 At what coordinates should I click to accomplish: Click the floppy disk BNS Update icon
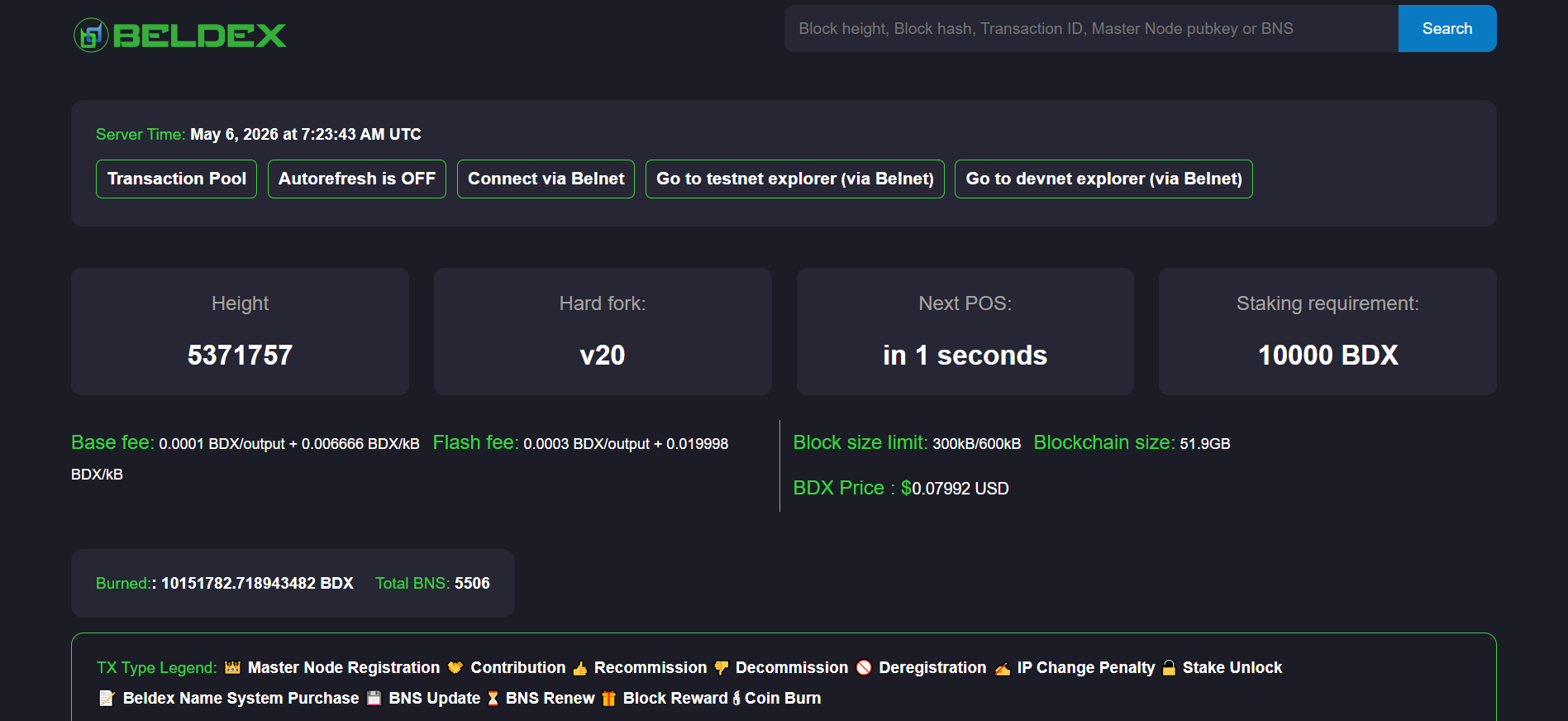tap(374, 698)
